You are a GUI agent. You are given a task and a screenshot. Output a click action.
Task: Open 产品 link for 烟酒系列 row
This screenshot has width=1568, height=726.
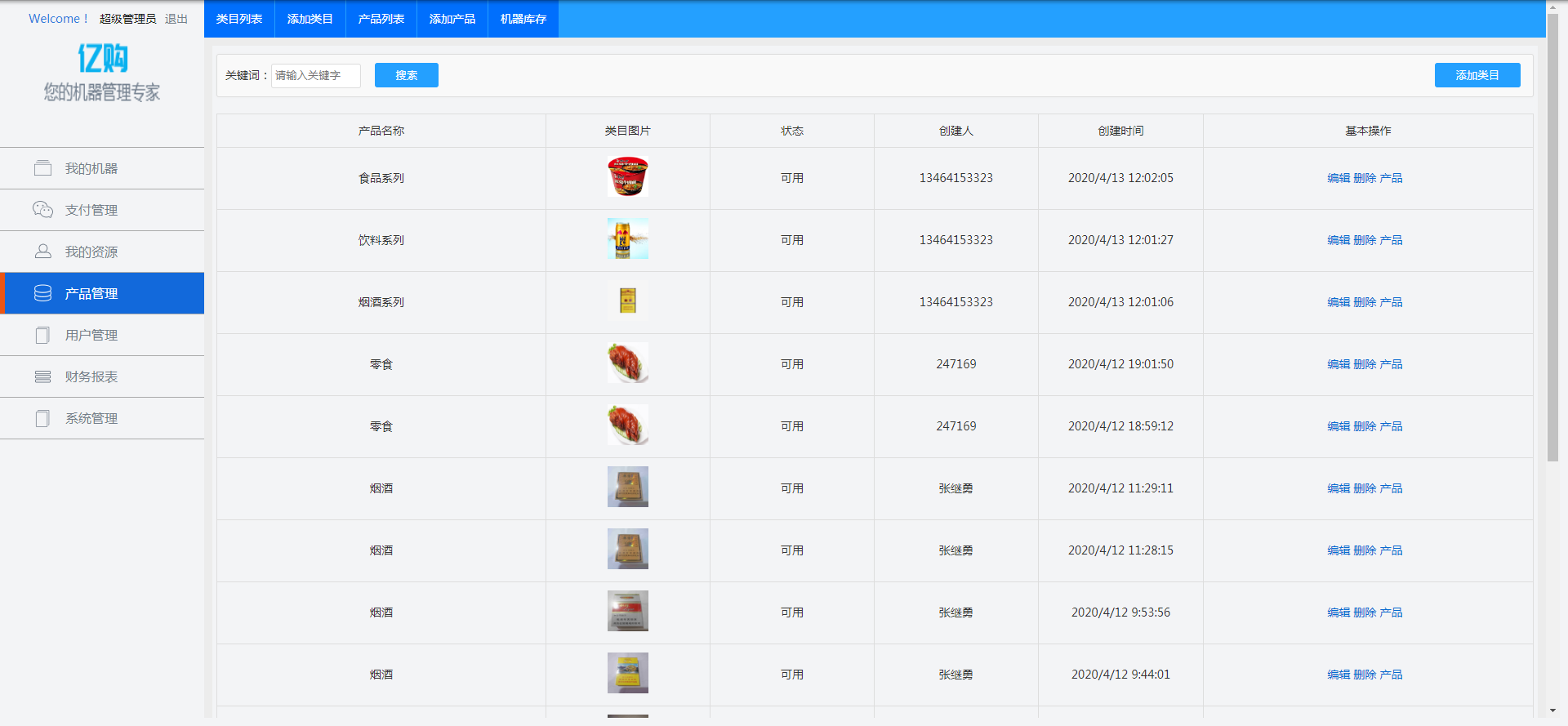click(1391, 302)
